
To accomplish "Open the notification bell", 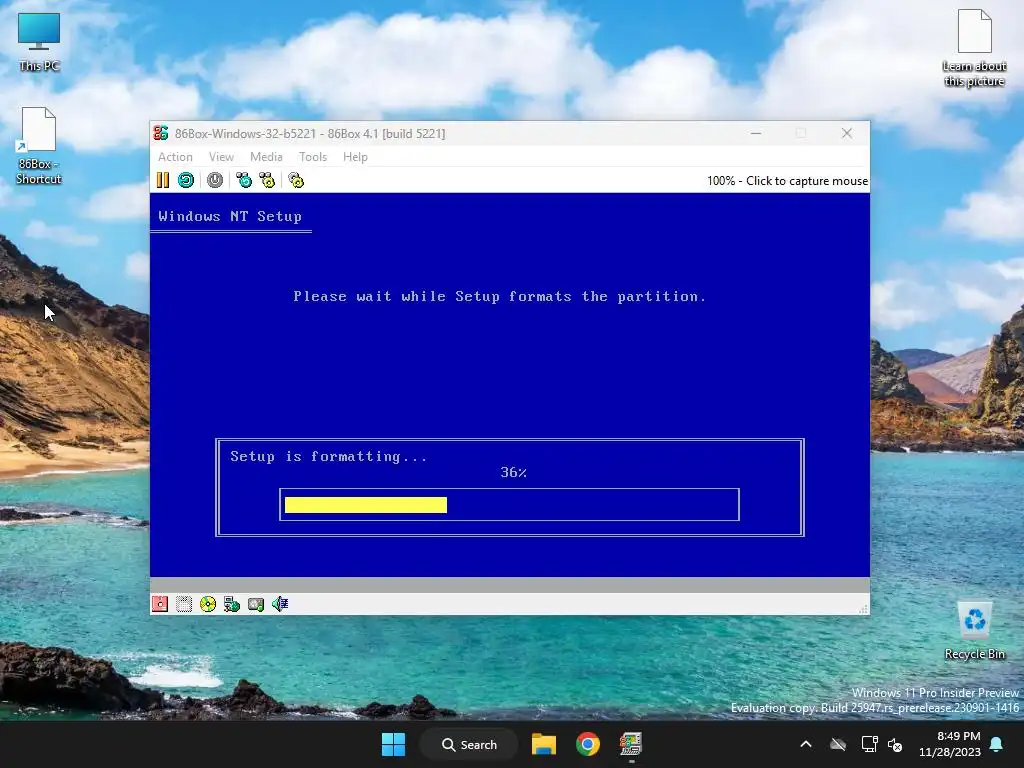I will 997,744.
